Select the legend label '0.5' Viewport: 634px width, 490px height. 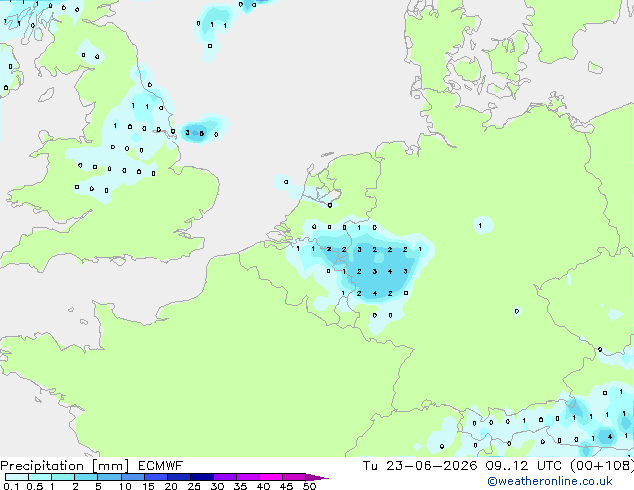click(x=35, y=486)
